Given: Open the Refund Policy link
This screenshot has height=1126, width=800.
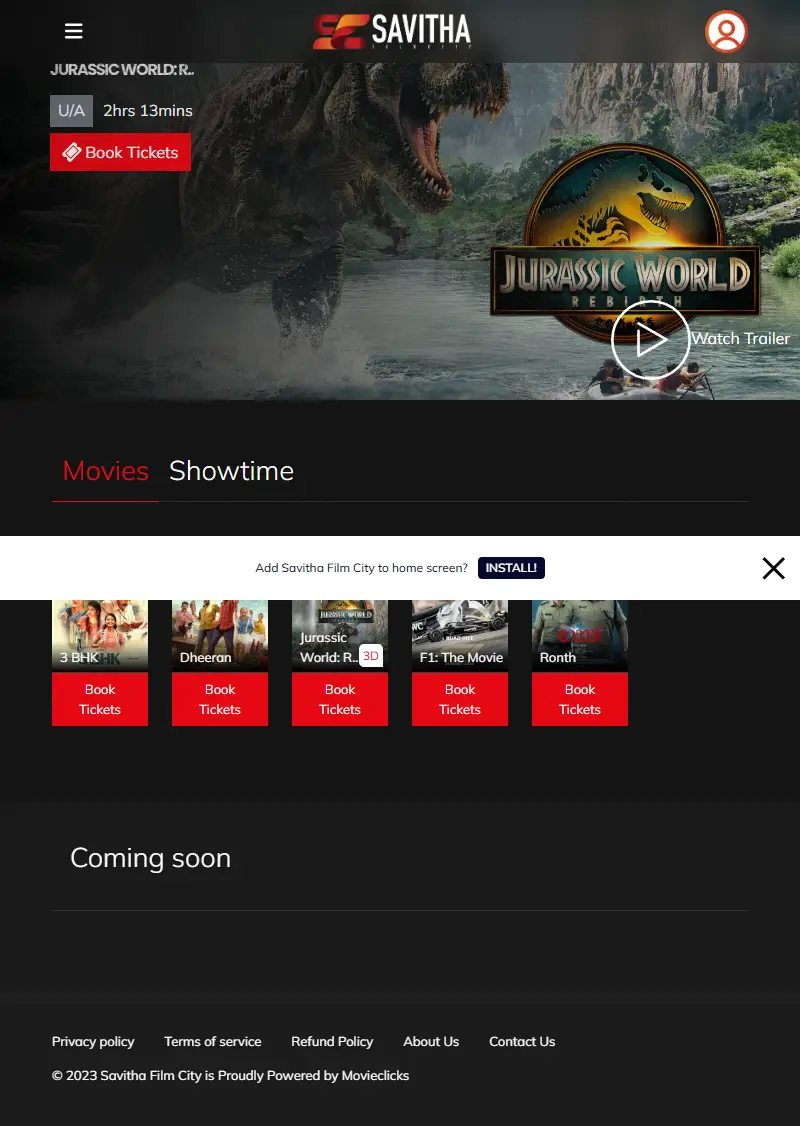Looking at the screenshot, I should (332, 1042).
